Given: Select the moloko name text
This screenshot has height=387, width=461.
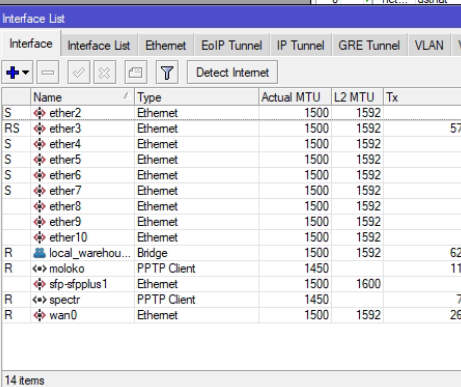Looking at the screenshot, I should click(67, 268).
